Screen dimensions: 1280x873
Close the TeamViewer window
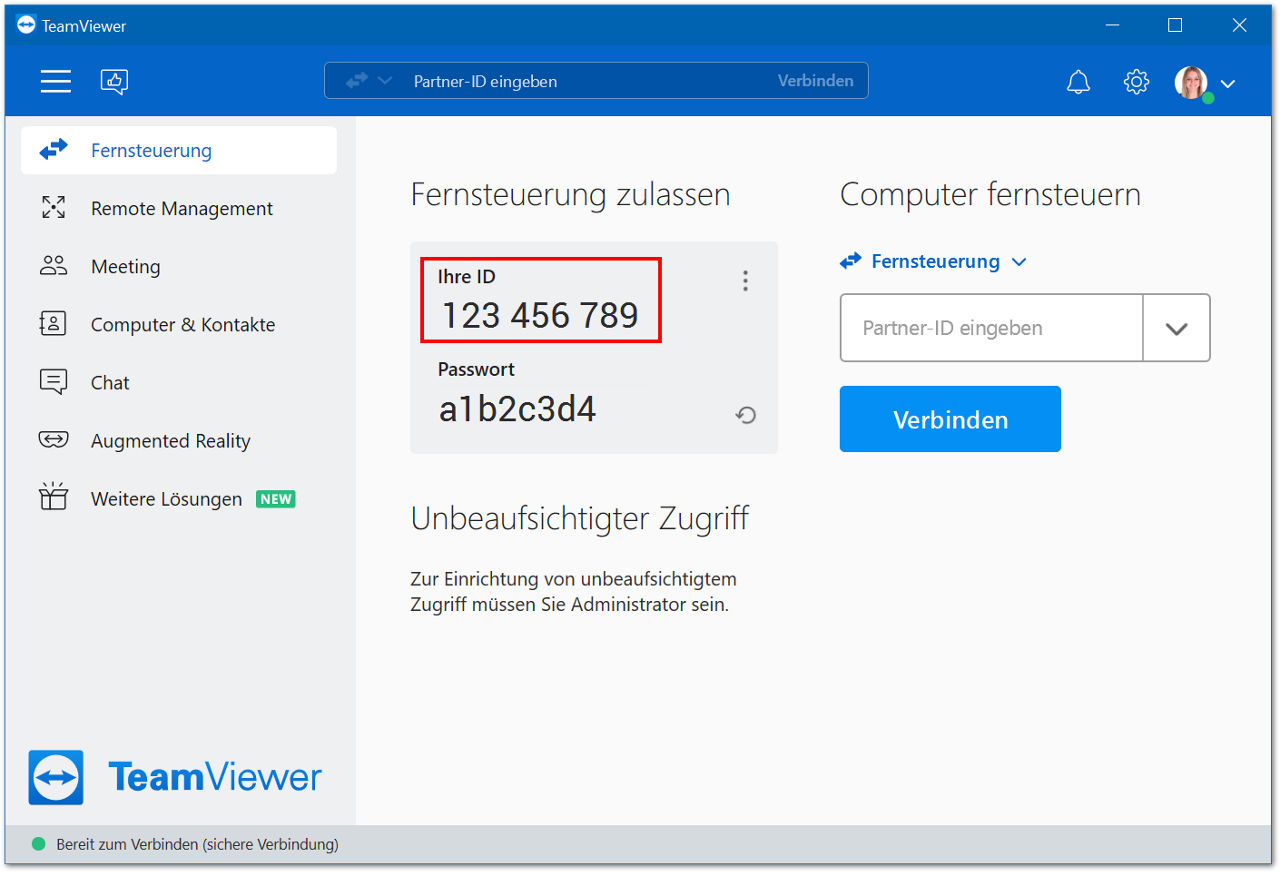click(x=1239, y=26)
